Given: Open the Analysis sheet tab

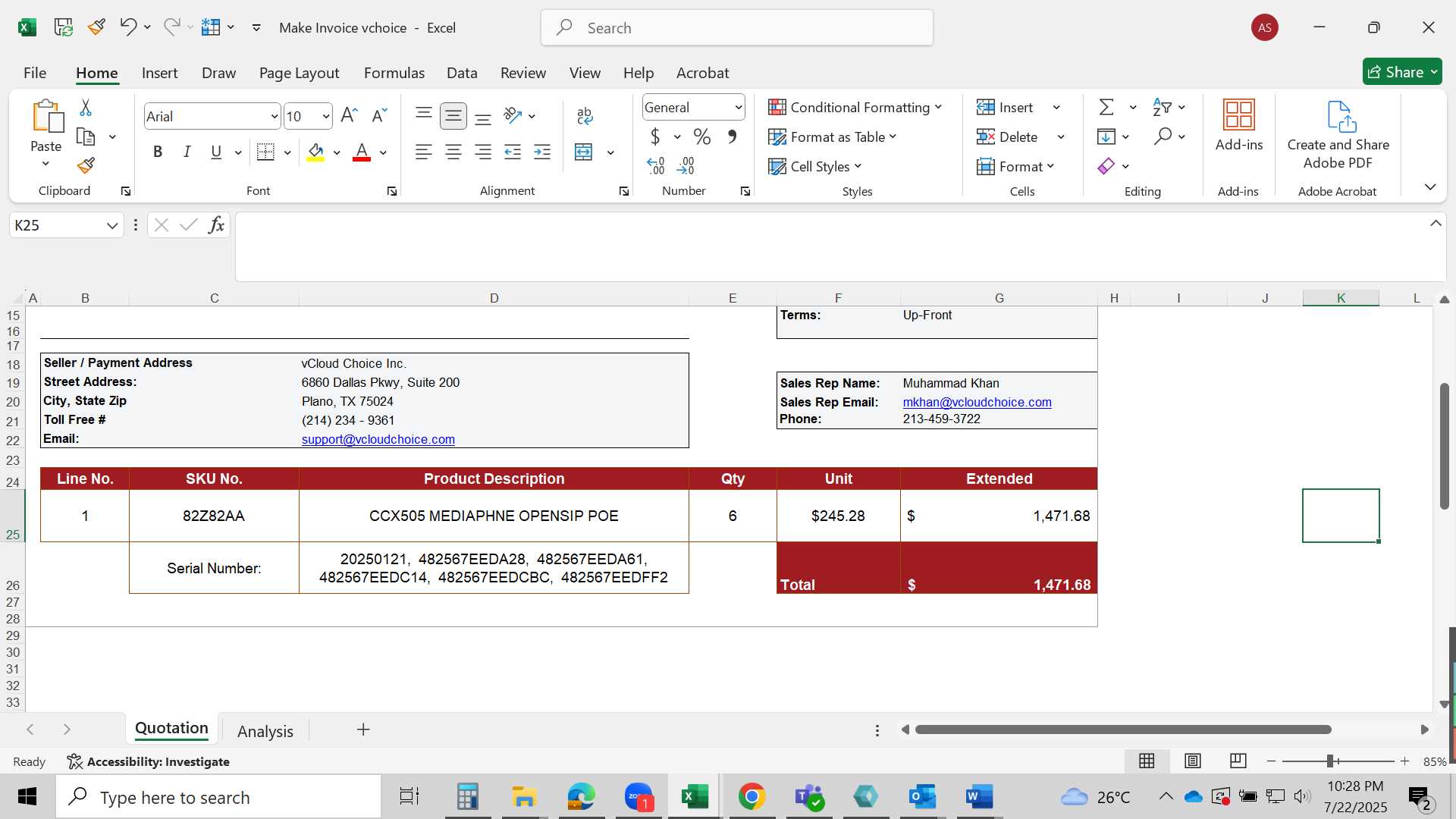Looking at the screenshot, I should point(265,731).
